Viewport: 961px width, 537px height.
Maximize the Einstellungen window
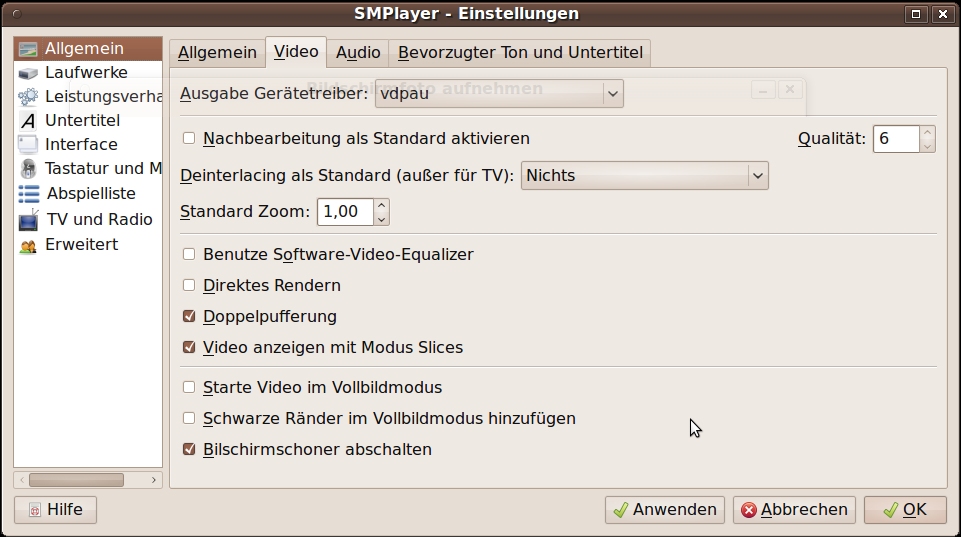click(x=916, y=14)
